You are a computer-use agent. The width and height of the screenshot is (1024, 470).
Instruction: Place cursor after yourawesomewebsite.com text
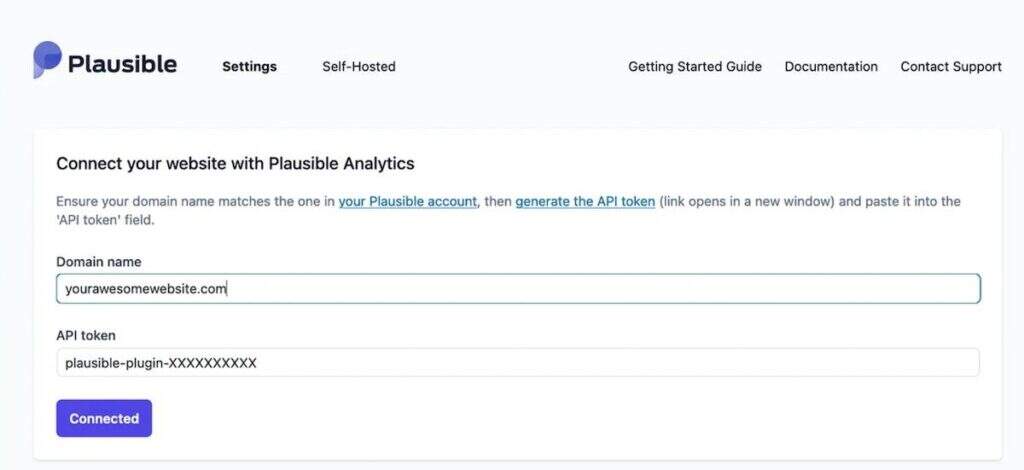[228, 289]
